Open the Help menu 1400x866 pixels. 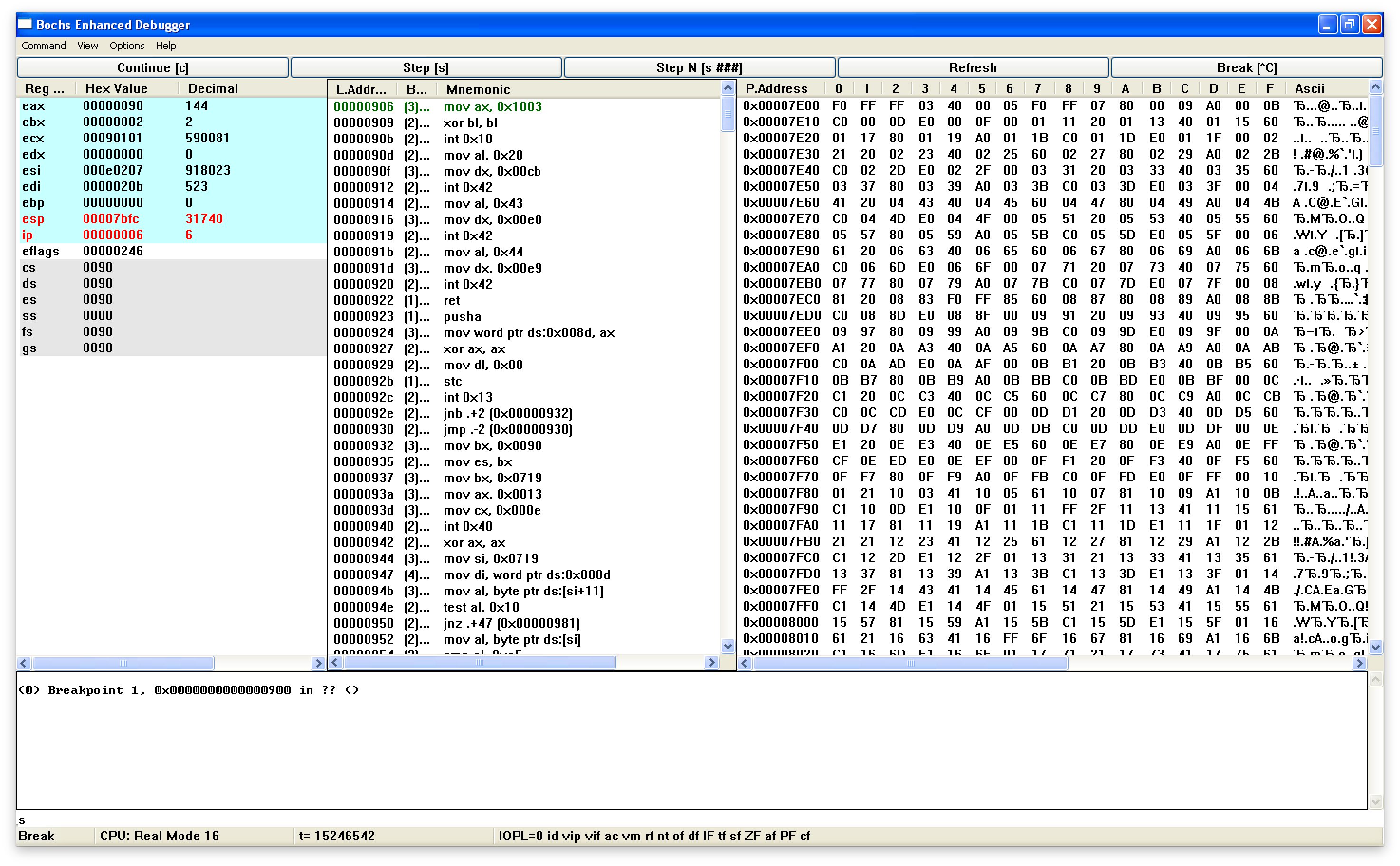[166, 46]
